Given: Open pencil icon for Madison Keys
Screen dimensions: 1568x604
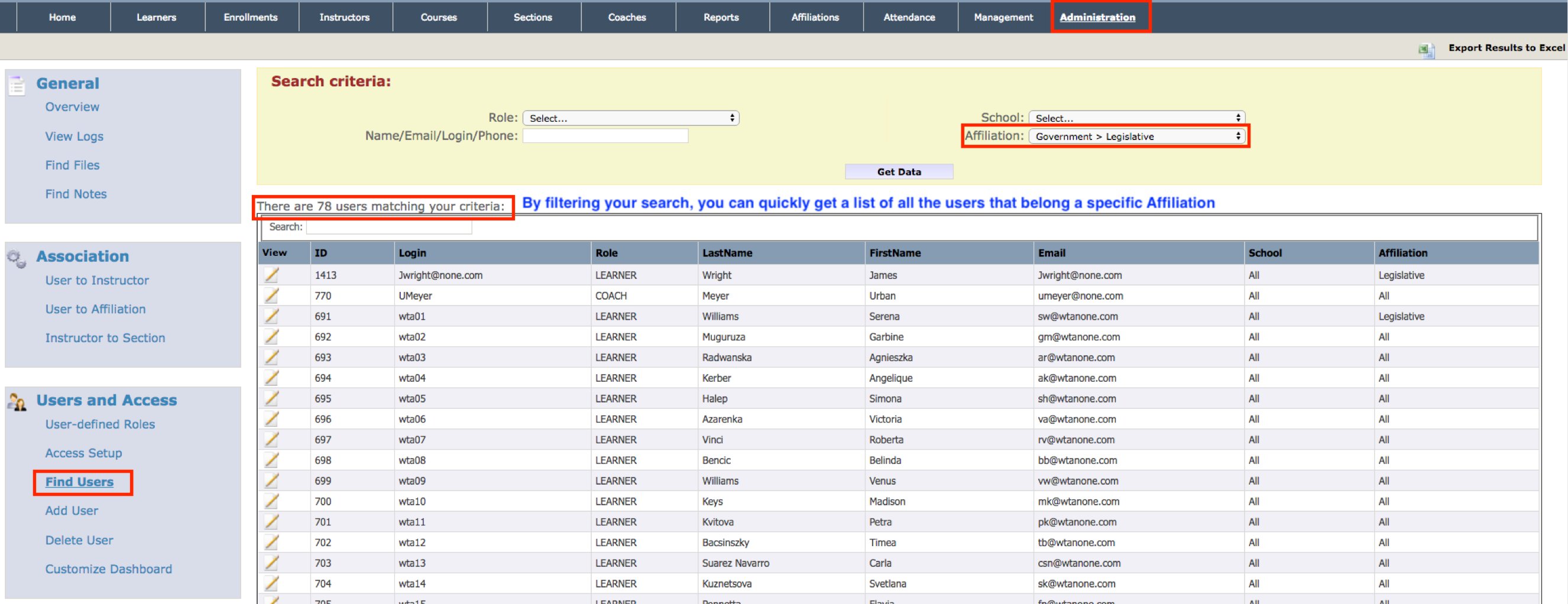Looking at the screenshot, I should 271,501.
